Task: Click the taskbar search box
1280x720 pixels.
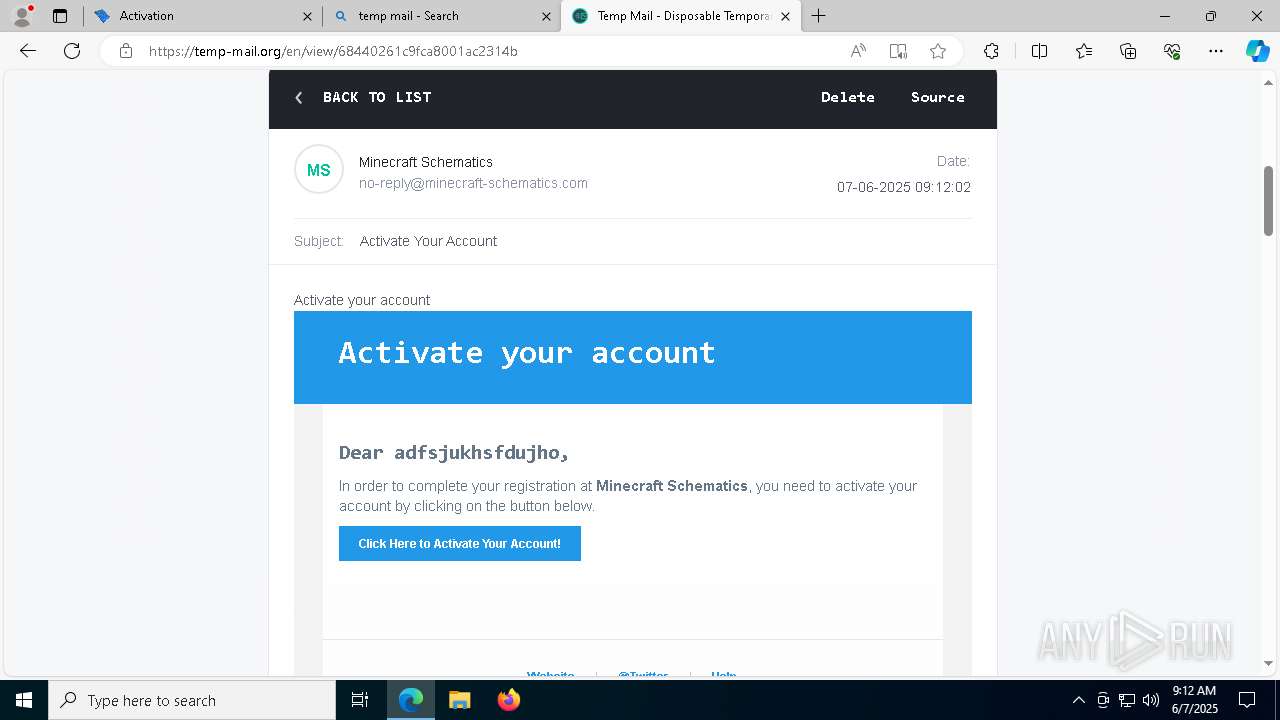Action: [x=192, y=700]
